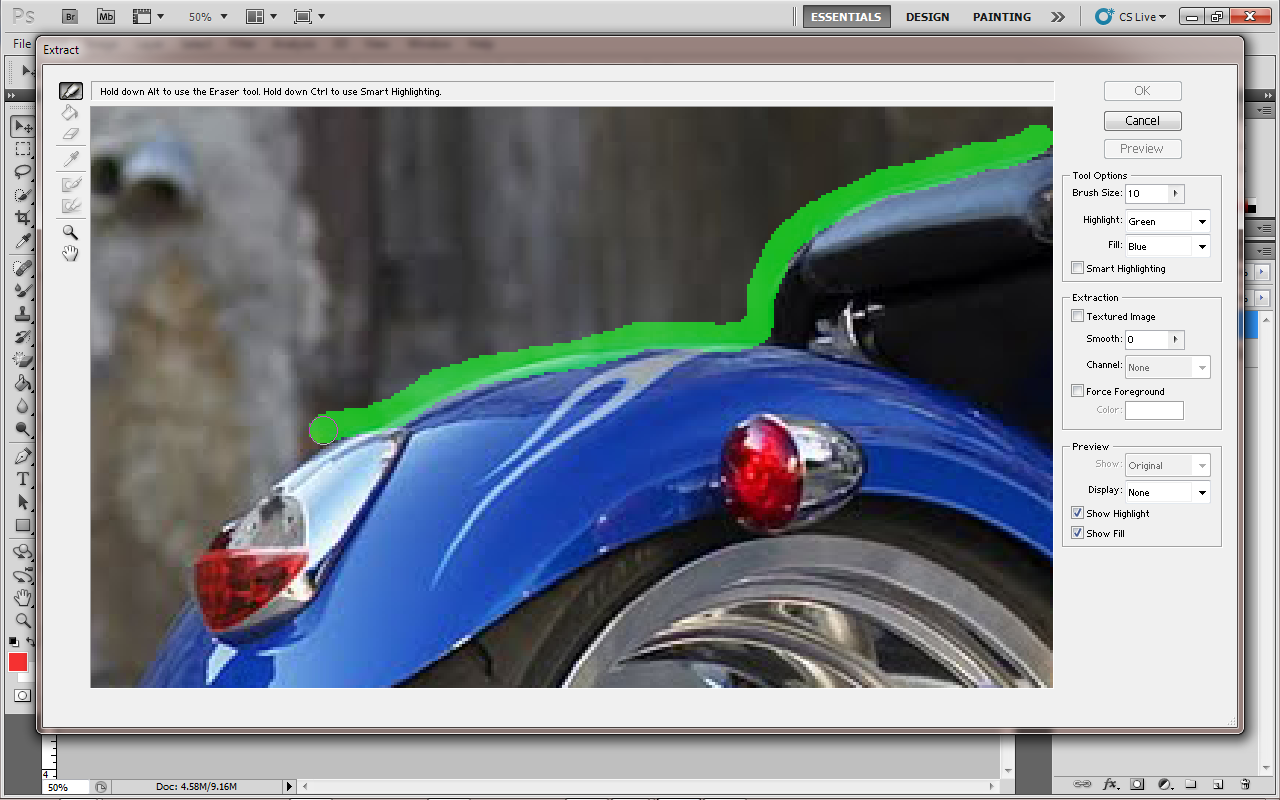Switch to the Design workspace
Screen dimensions: 1280x800
click(x=927, y=17)
